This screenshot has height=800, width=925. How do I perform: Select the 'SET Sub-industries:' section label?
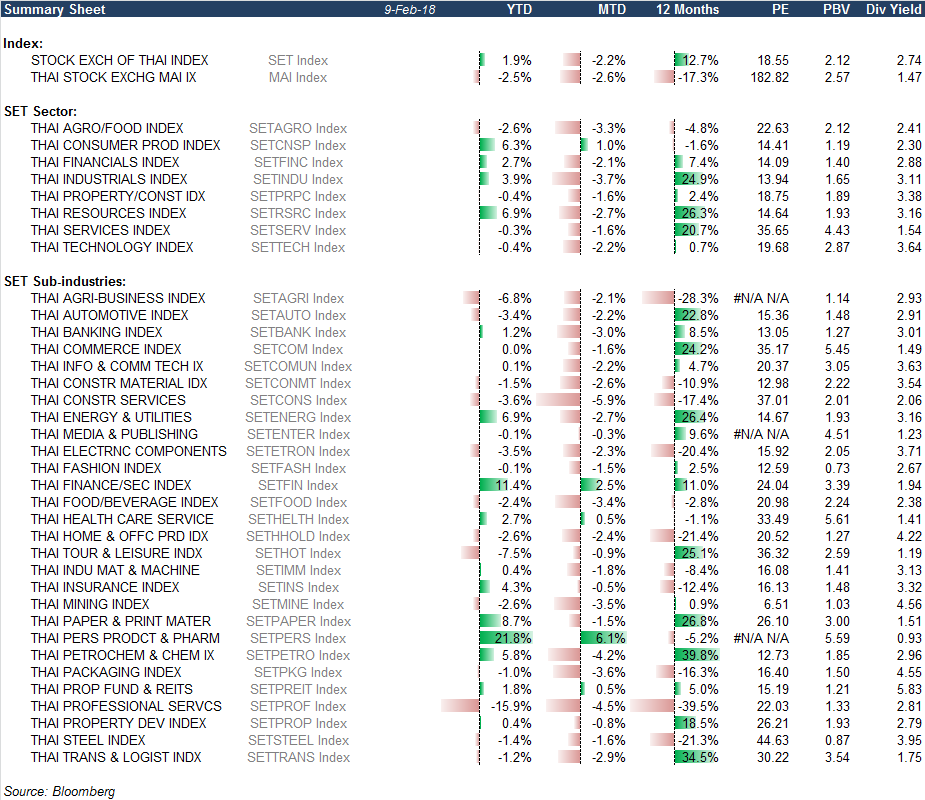65,281
